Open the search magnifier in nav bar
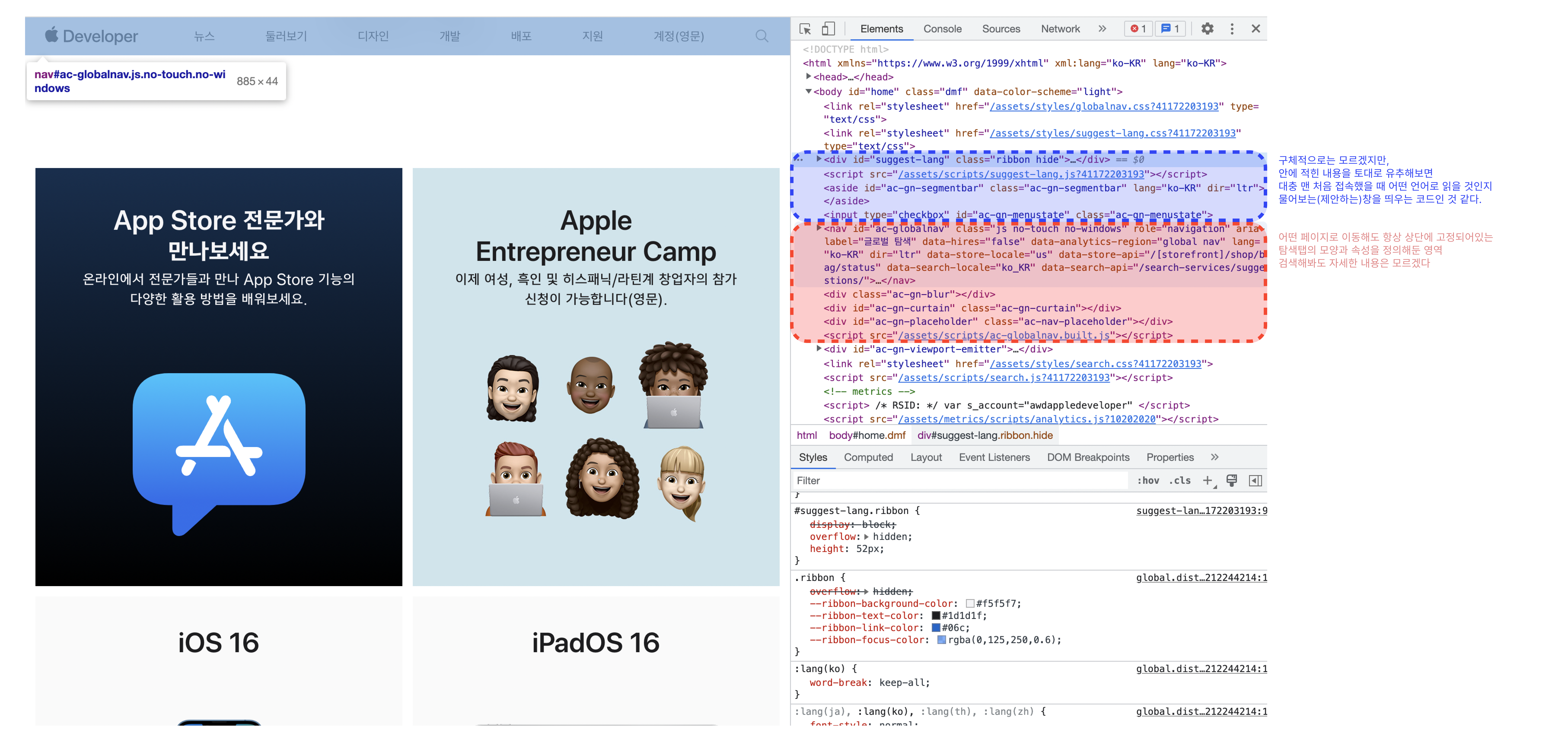 762,36
